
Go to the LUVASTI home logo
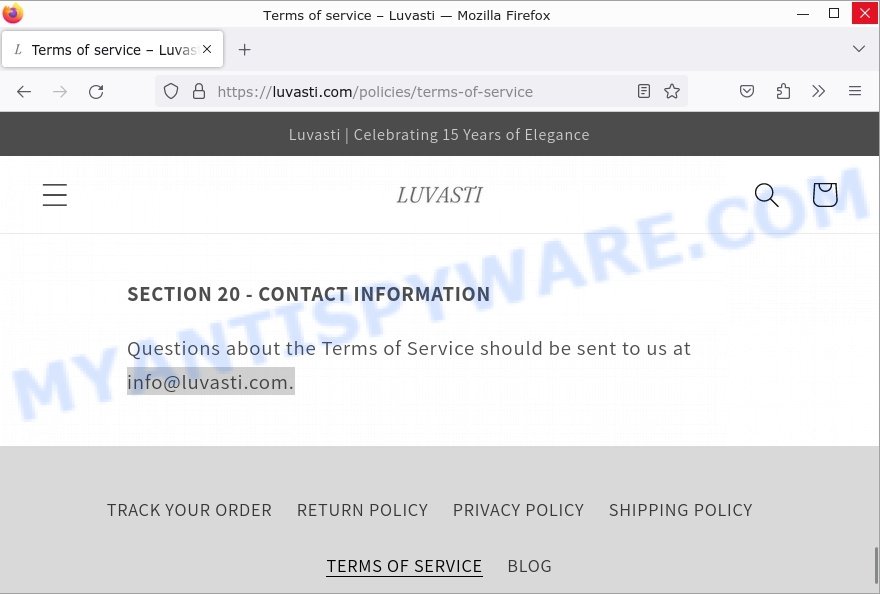(x=439, y=195)
